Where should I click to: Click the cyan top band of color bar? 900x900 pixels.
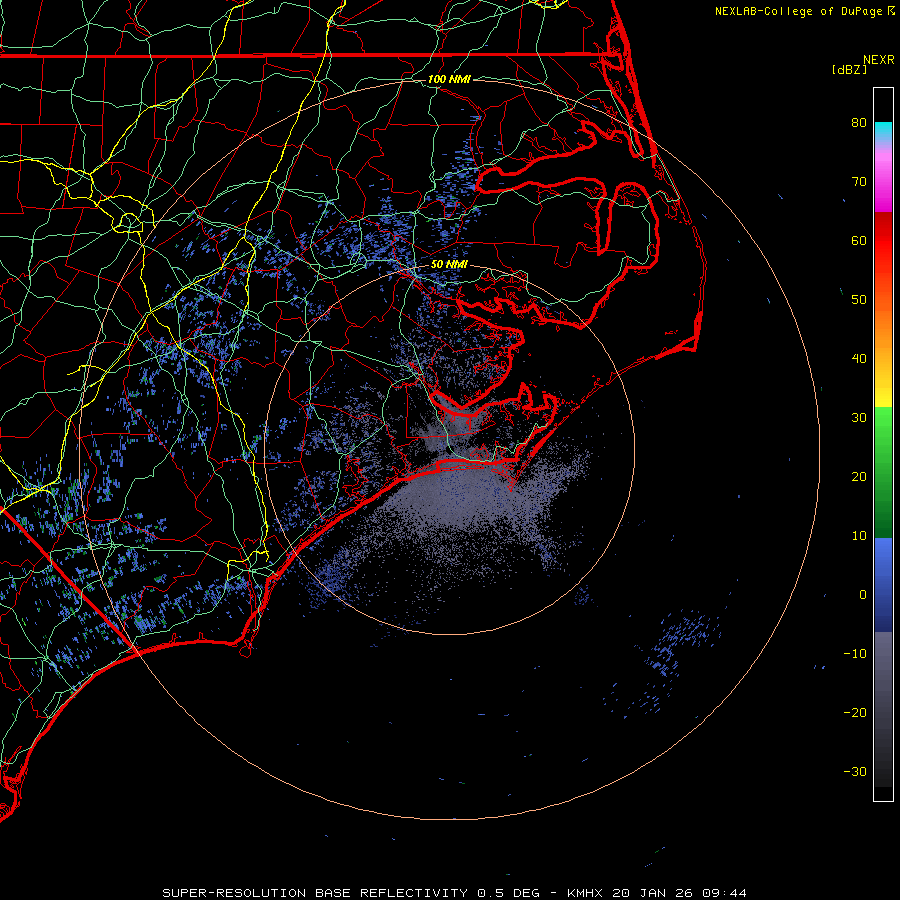[883, 132]
